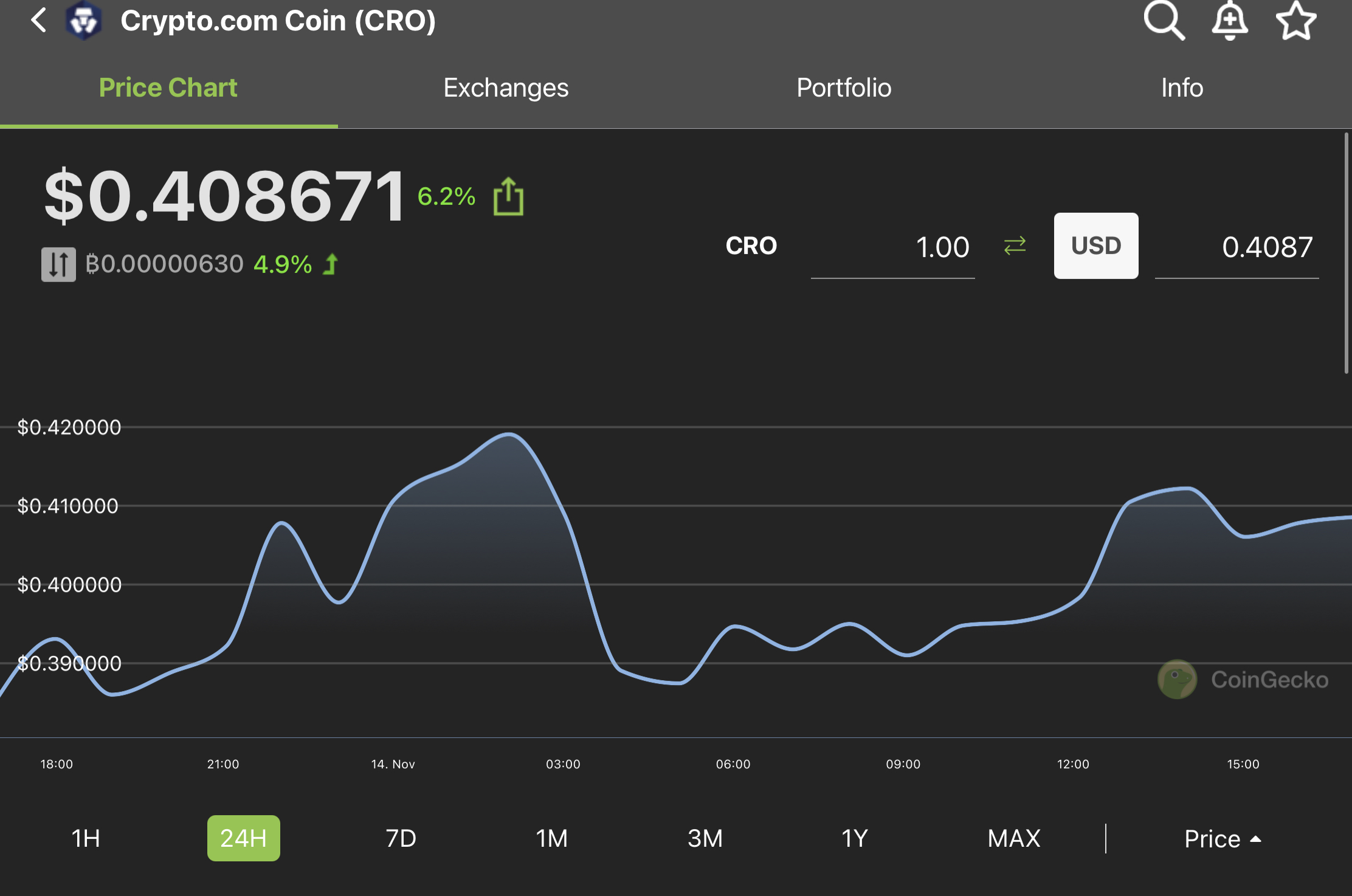The height and width of the screenshot is (896, 1352).
Task: Tap the $0.420000 axis label
Action: [x=69, y=427]
